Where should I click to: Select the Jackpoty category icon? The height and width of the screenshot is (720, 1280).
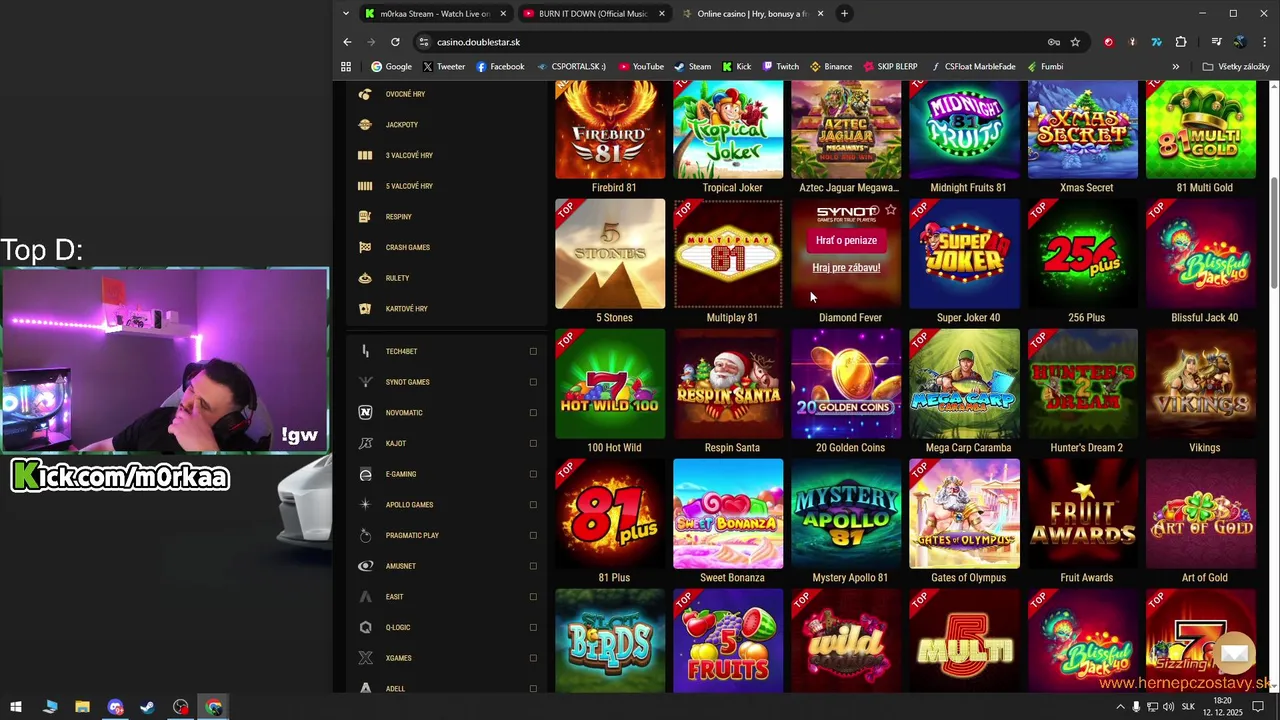point(365,125)
